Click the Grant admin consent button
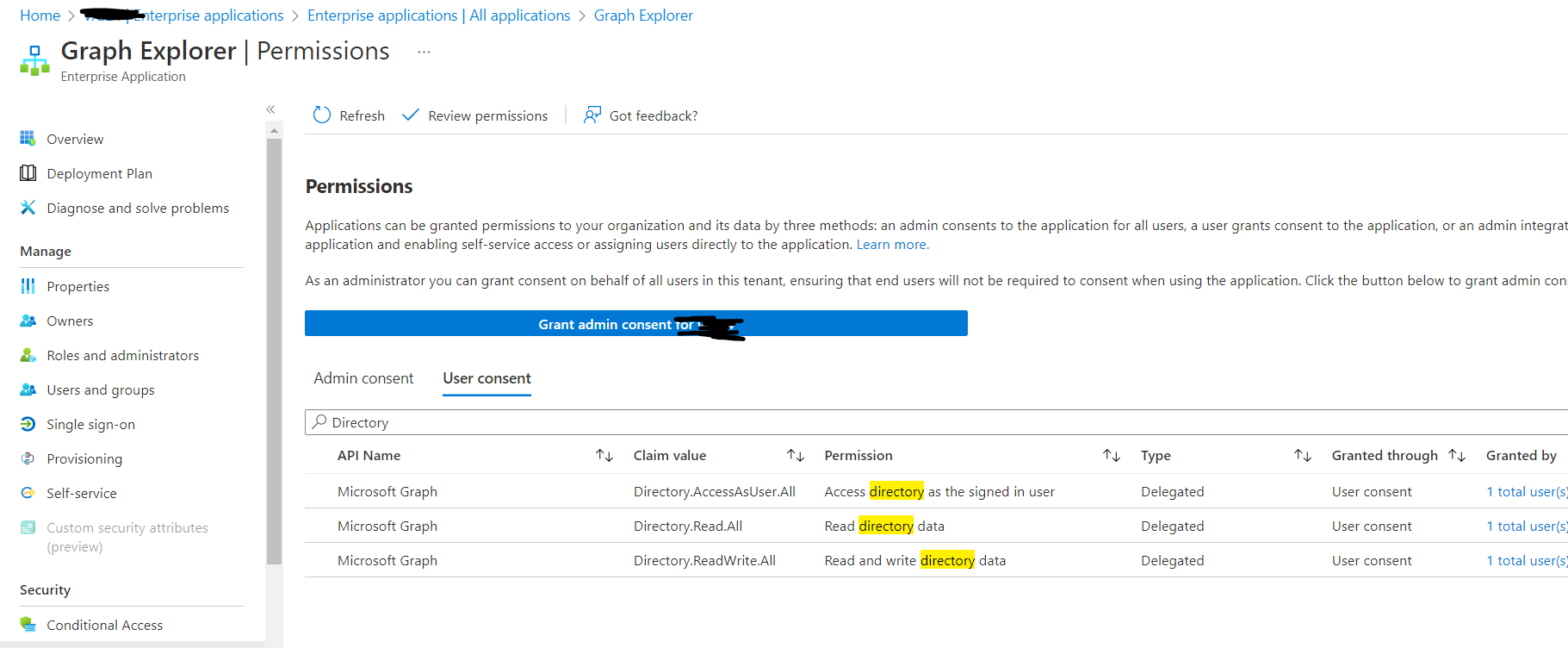The height and width of the screenshot is (648, 1568). click(x=635, y=323)
